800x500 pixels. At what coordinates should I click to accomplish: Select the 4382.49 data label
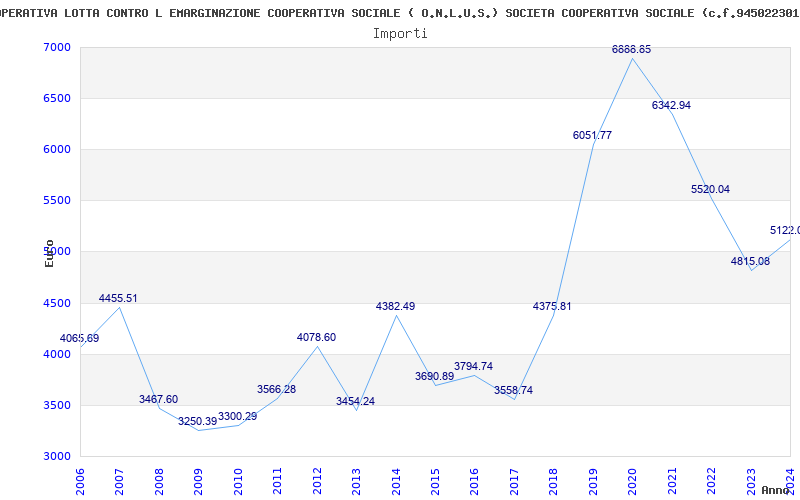click(x=395, y=307)
